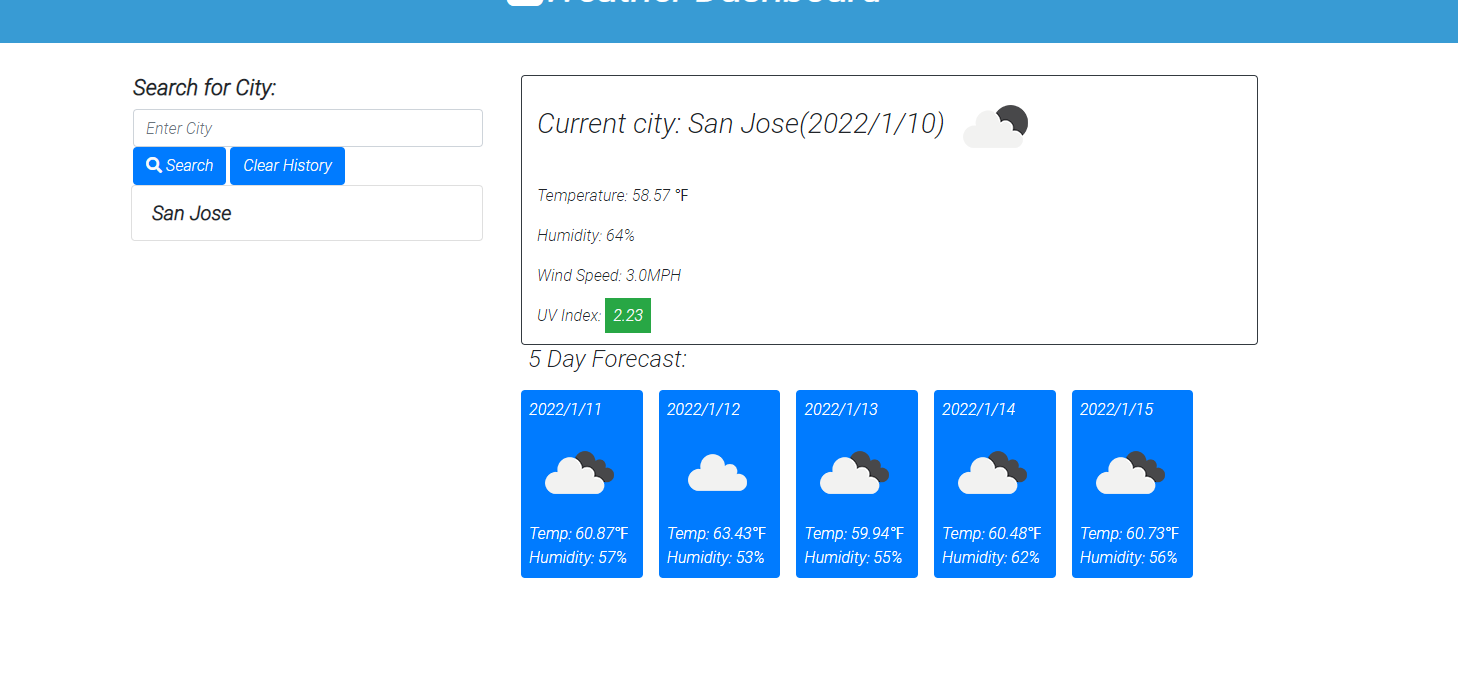
Task: Click the Temperature reading of 58.57 °F
Action: pyautogui.click(x=612, y=195)
